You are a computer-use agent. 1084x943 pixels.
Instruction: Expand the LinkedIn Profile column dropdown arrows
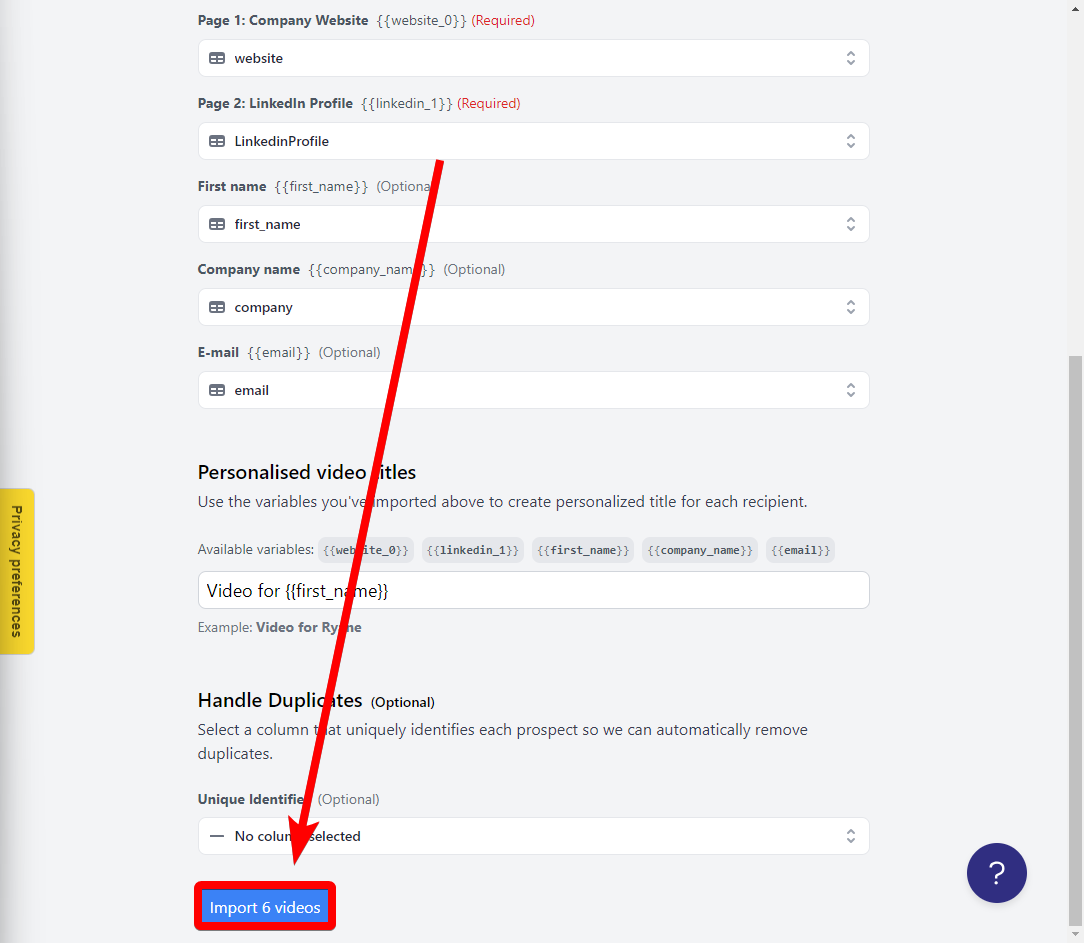pyautogui.click(x=850, y=141)
